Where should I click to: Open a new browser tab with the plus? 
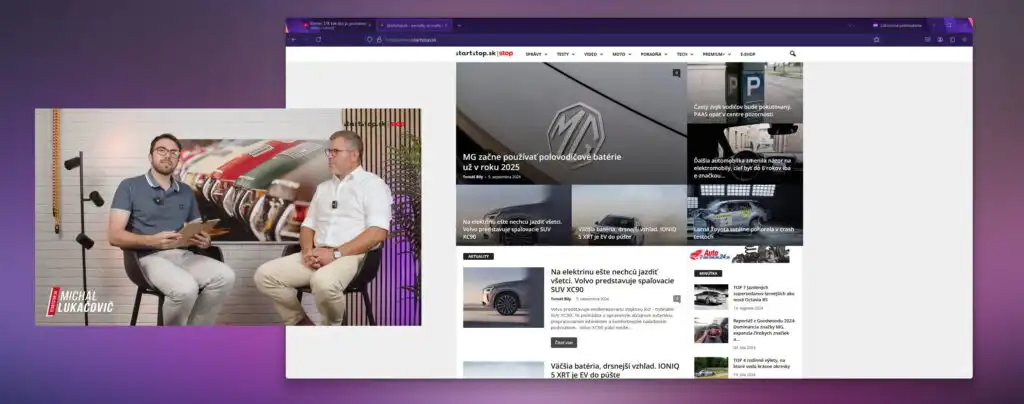459,25
